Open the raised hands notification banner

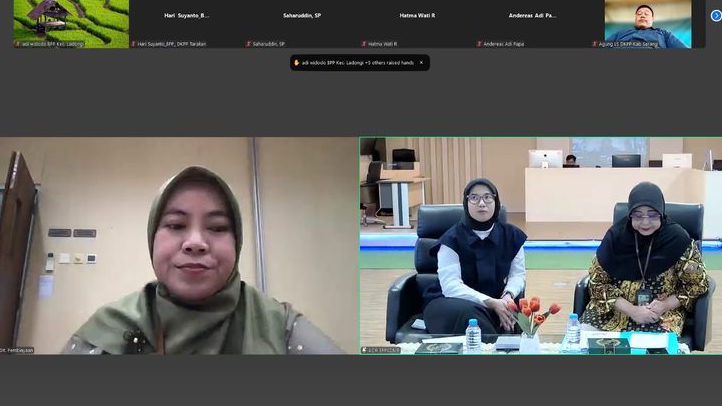[360, 63]
